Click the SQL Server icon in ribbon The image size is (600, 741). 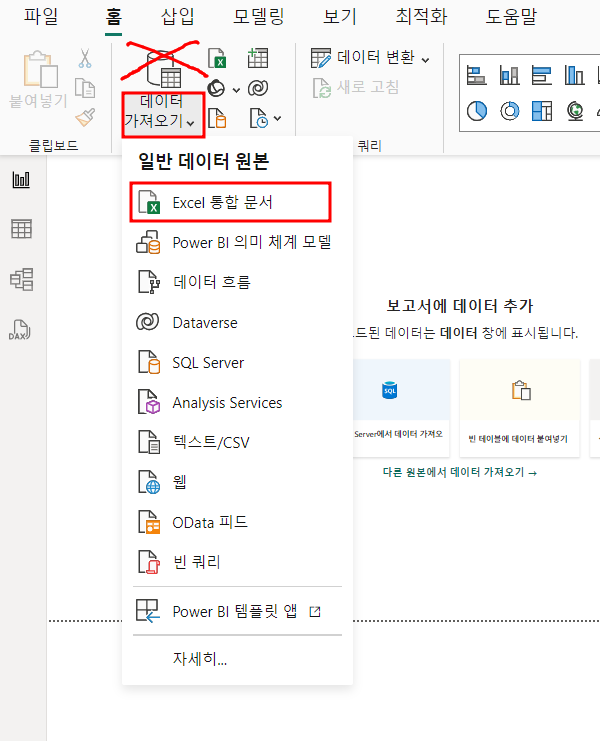tap(217, 118)
